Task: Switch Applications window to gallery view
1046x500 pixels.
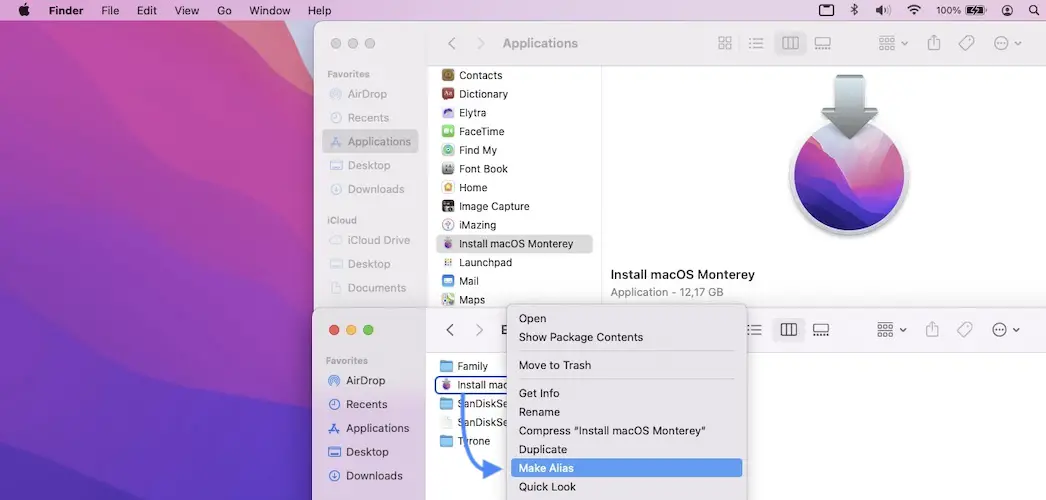Action: 823,44
